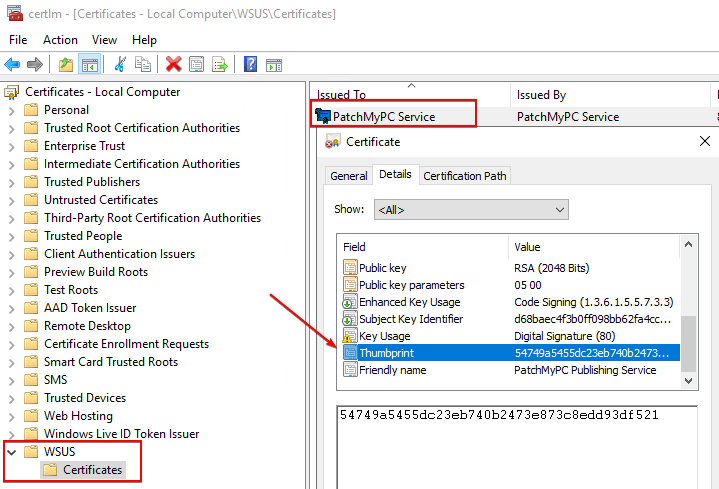The height and width of the screenshot is (489, 719).
Task: Click the Value column header
Action: pyautogui.click(x=594, y=247)
